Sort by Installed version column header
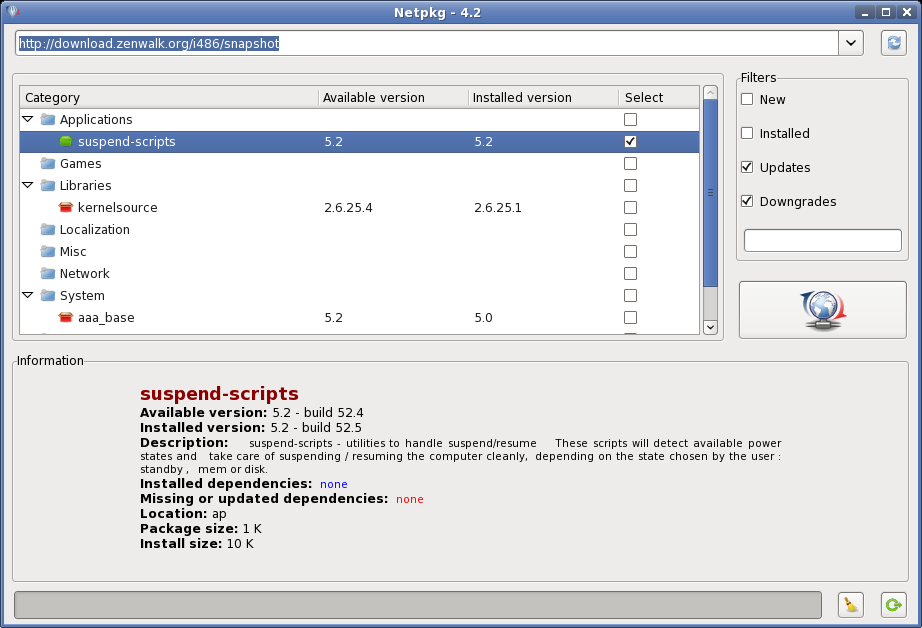This screenshot has height=628, width=922. [x=543, y=98]
